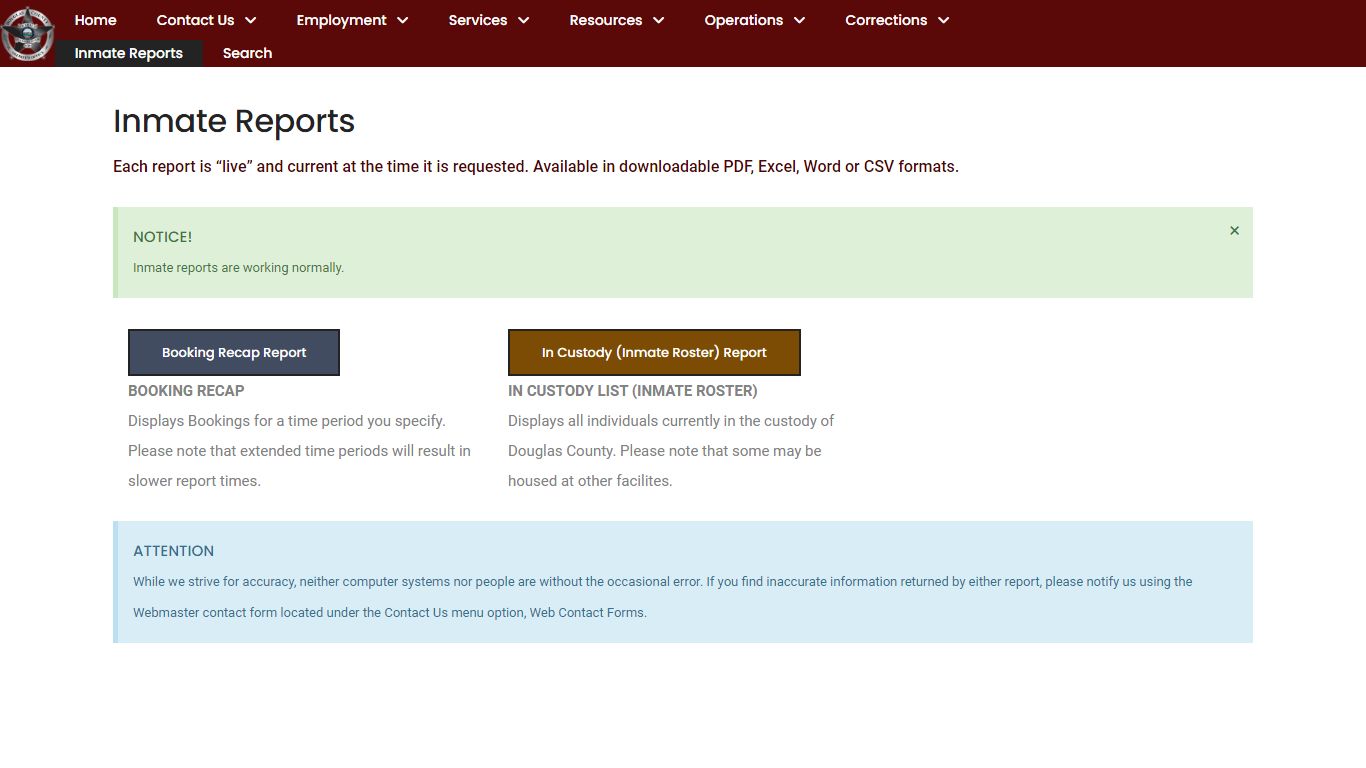1366x768 pixels.
Task: Click the BOOKING RECAP description heading
Action: pos(186,391)
